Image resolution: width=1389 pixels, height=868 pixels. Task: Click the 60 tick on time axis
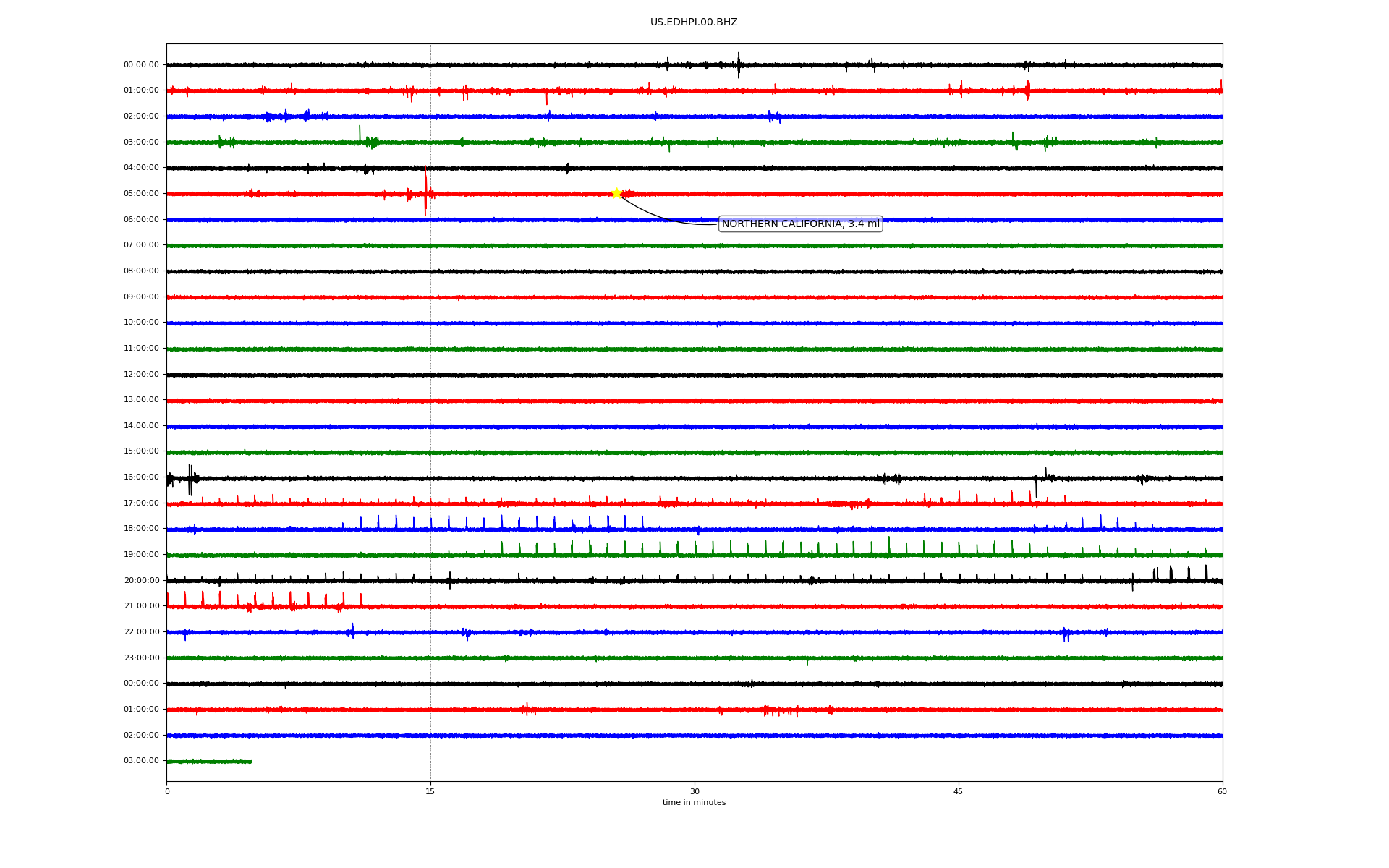coord(1222,791)
